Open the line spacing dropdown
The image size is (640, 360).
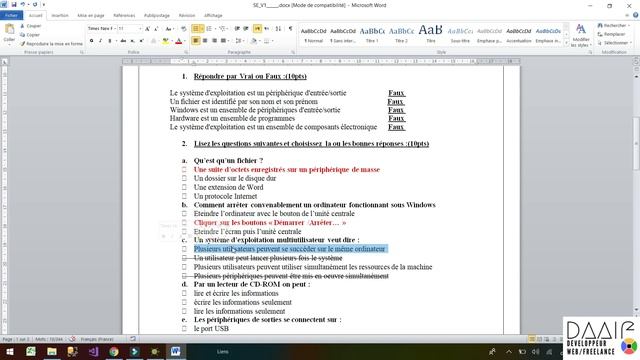click(240, 41)
